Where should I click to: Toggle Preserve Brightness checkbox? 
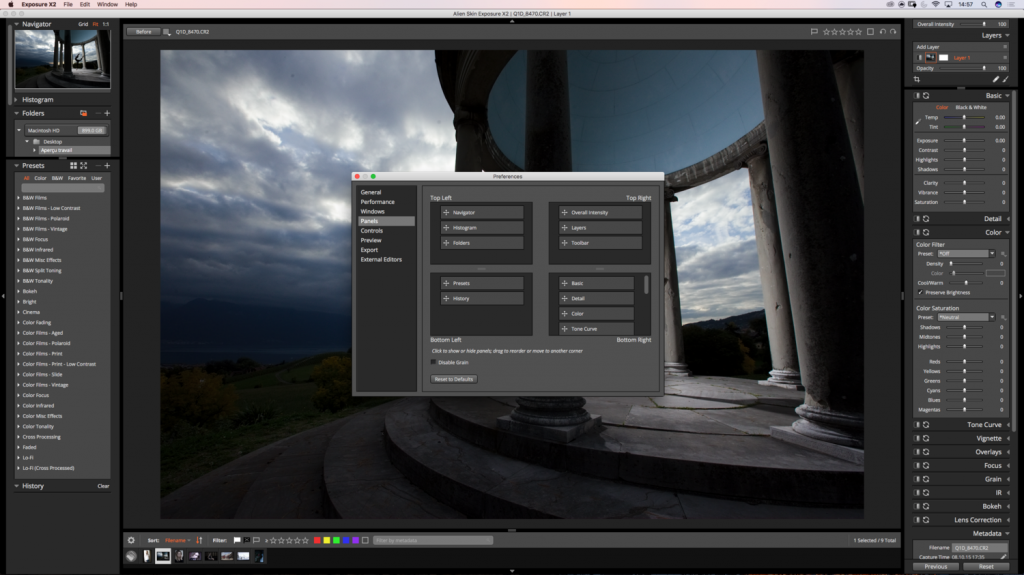tap(920, 293)
